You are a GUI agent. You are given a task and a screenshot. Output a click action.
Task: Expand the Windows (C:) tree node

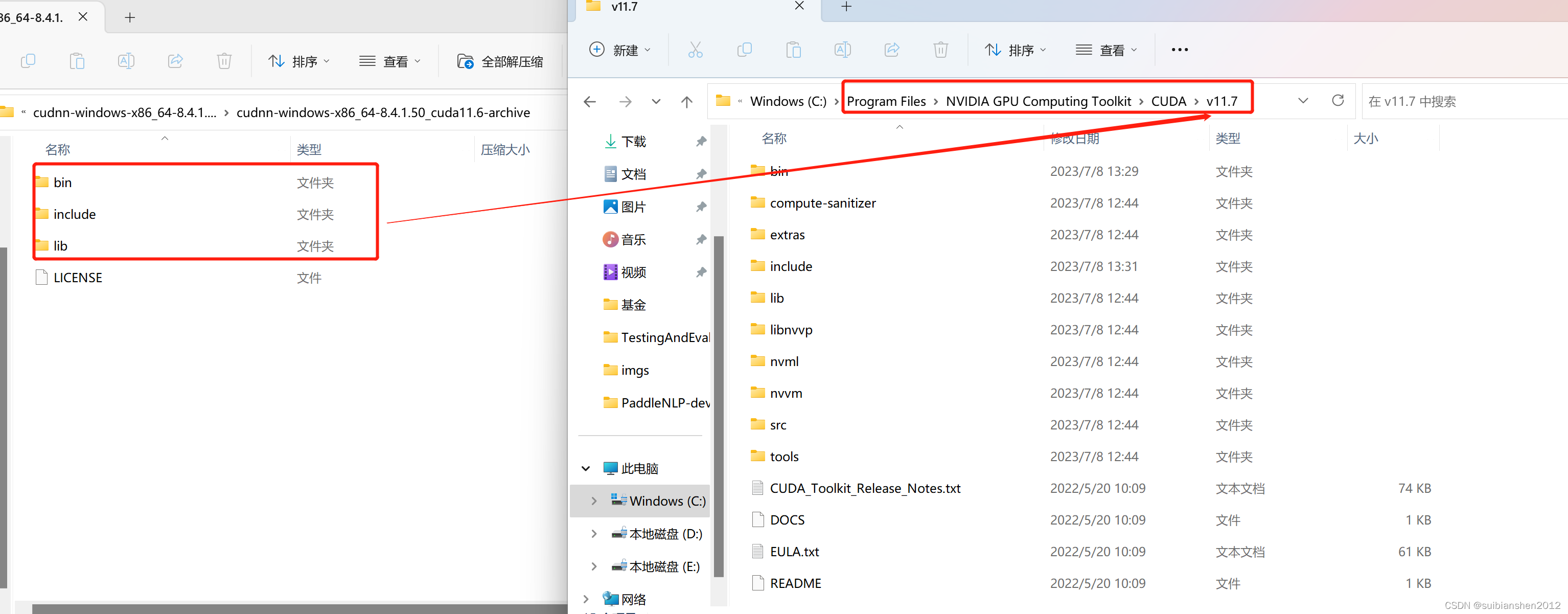(593, 501)
